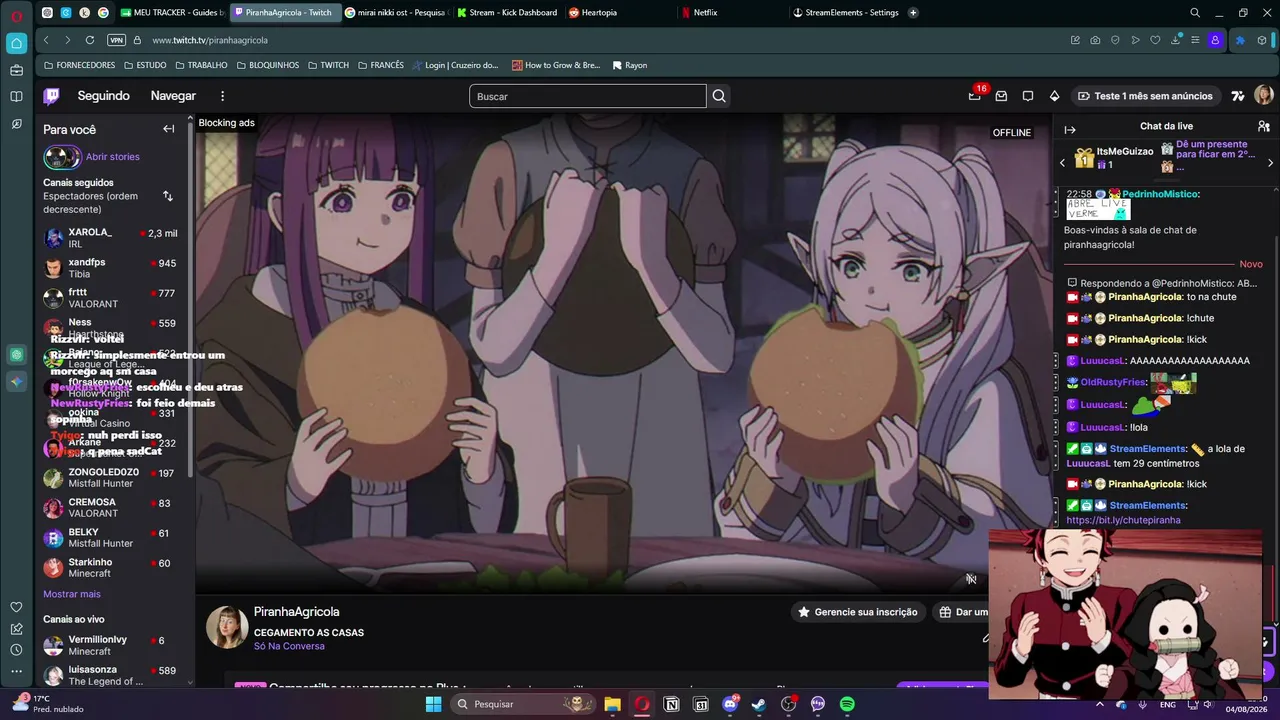Viewport: 1280px width, 720px height.
Task: Show previous gift leaderboard entry
Action: point(1062,163)
